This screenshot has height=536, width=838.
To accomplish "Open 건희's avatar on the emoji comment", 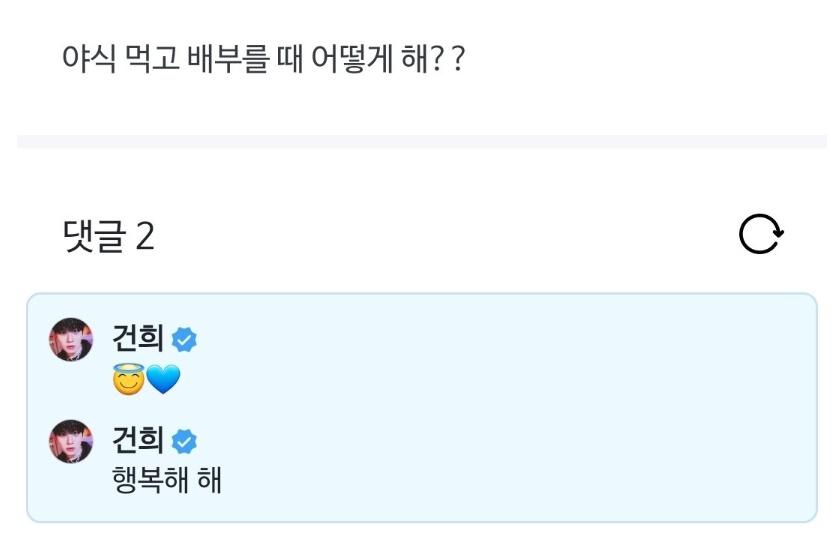I will (71, 340).
